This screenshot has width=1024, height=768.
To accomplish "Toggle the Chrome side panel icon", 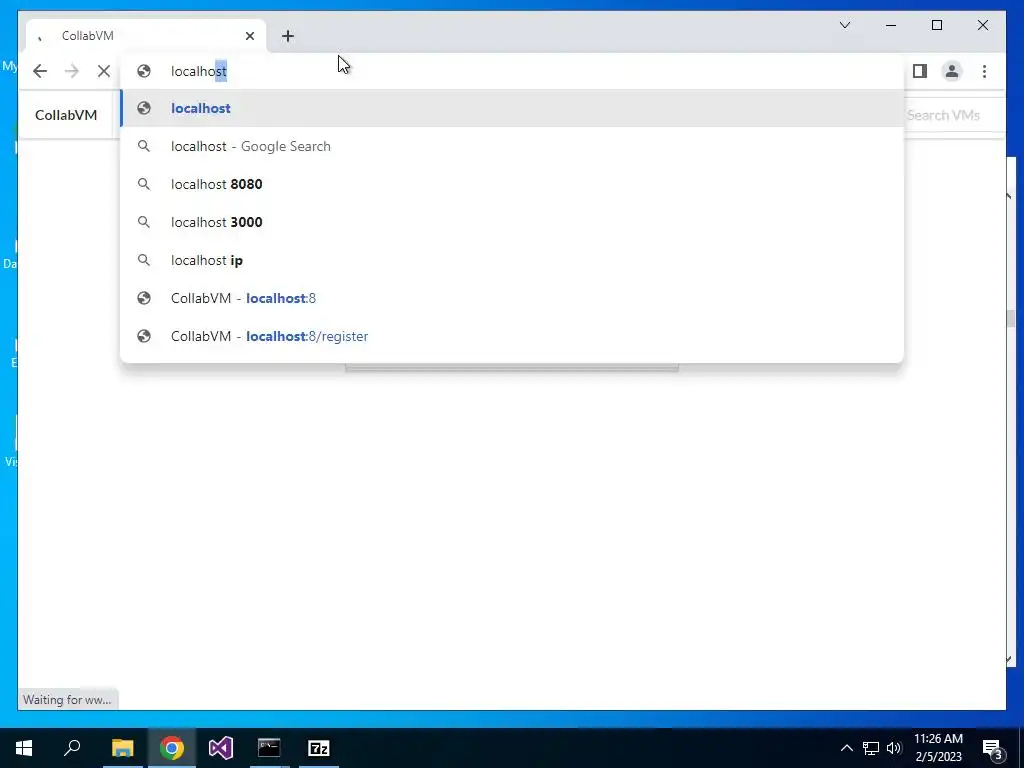I will click(920, 71).
